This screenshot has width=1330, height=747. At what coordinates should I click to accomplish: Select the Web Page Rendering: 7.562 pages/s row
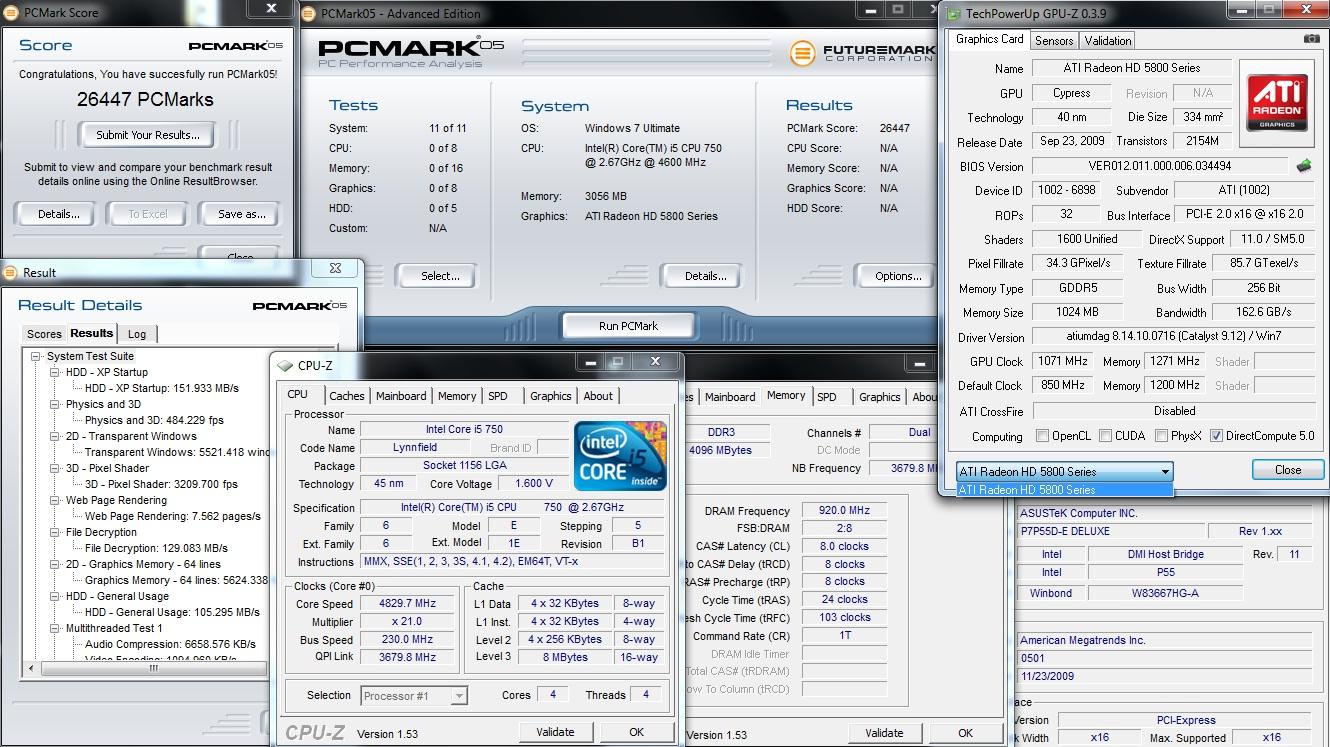point(173,516)
